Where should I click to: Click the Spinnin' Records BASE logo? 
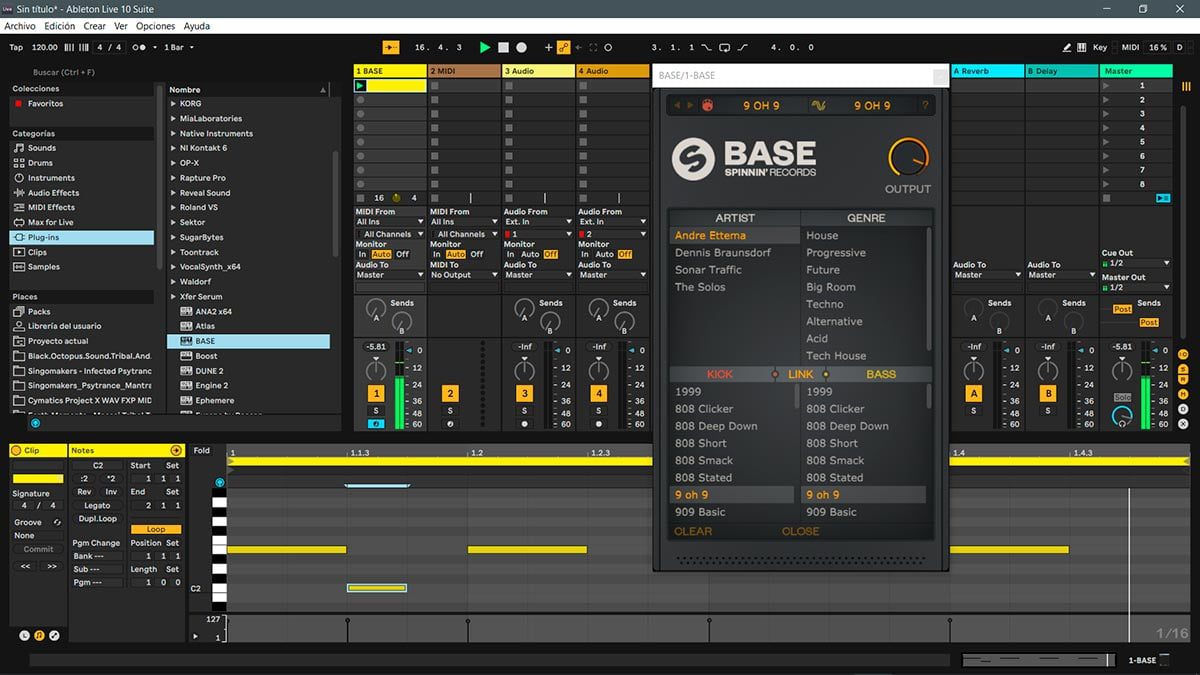pos(743,158)
